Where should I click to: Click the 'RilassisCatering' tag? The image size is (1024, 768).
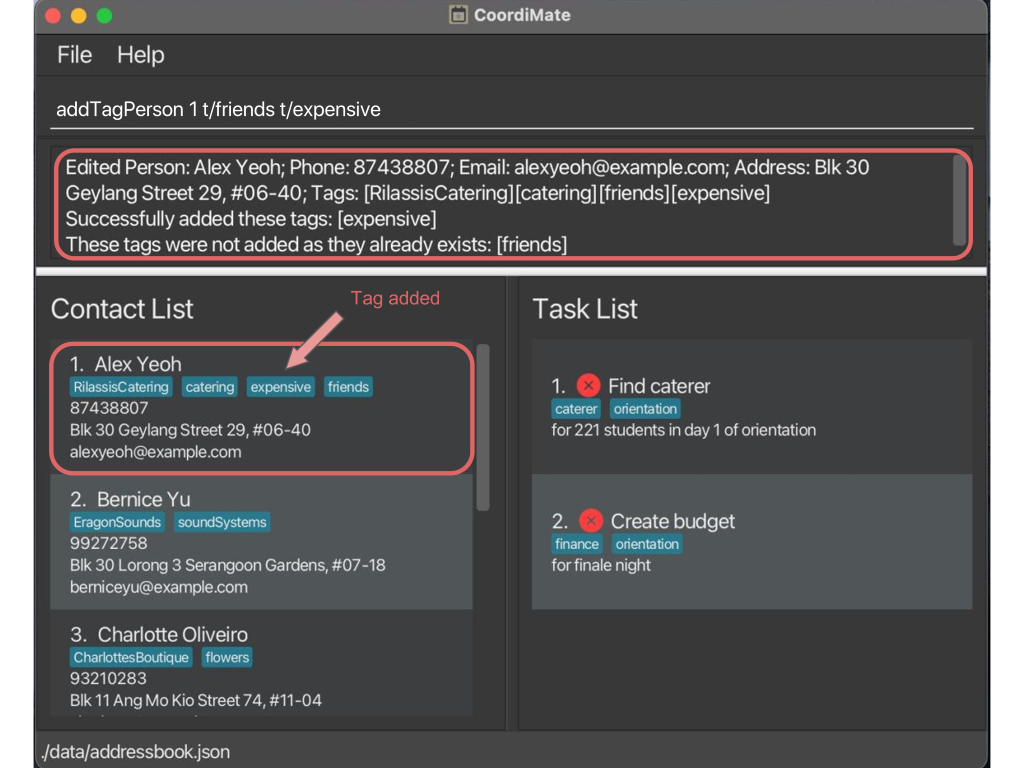[x=121, y=387]
